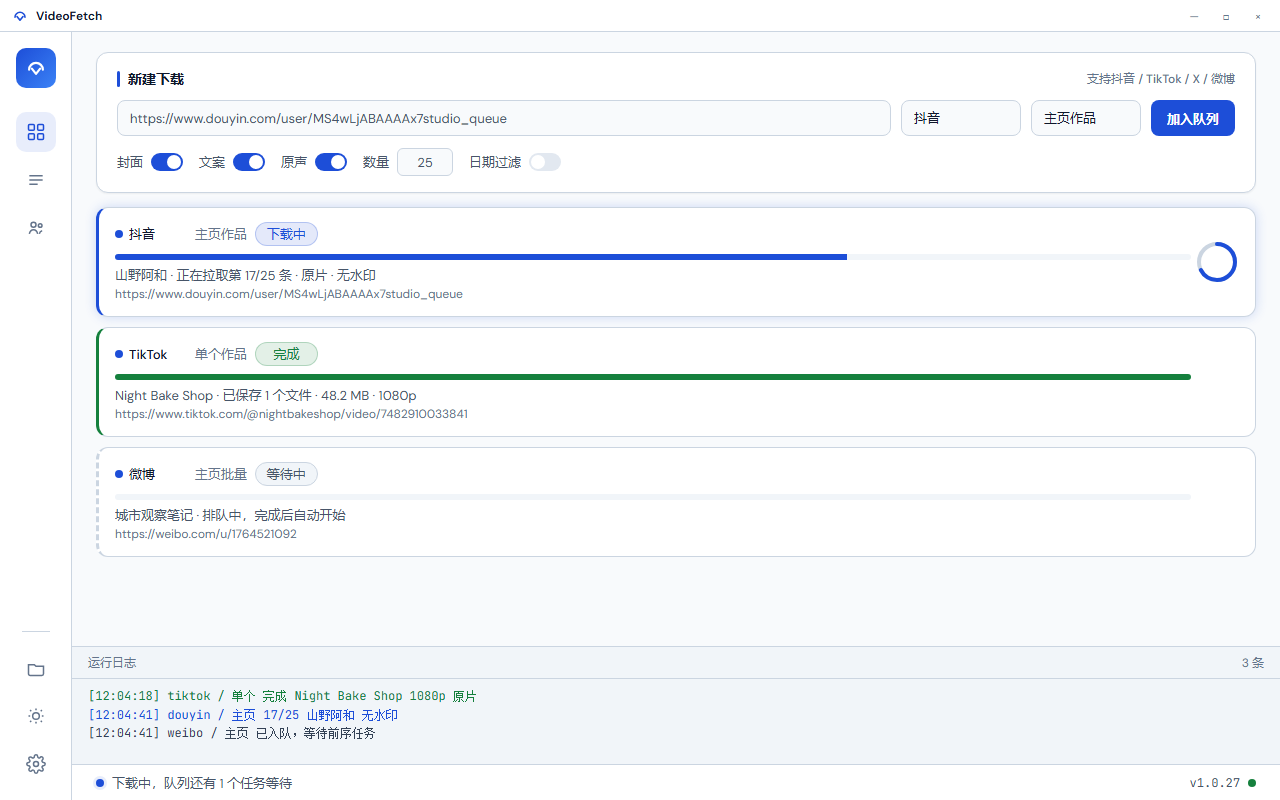This screenshot has width=1280, height=800.
Task: Click the status bar 下载中 message
Action: [x=202, y=783]
